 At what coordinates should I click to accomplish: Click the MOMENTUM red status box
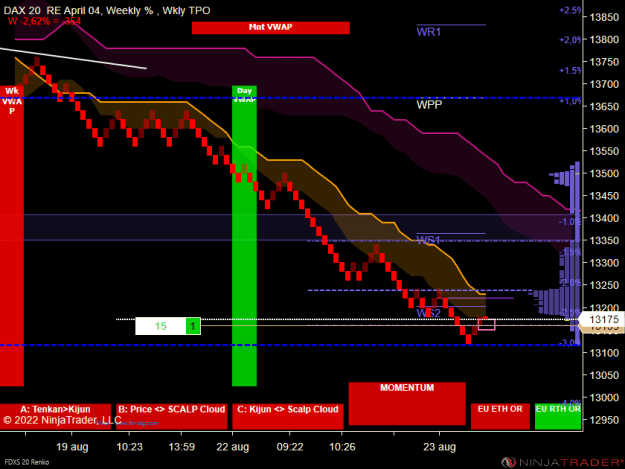point(407,403)
